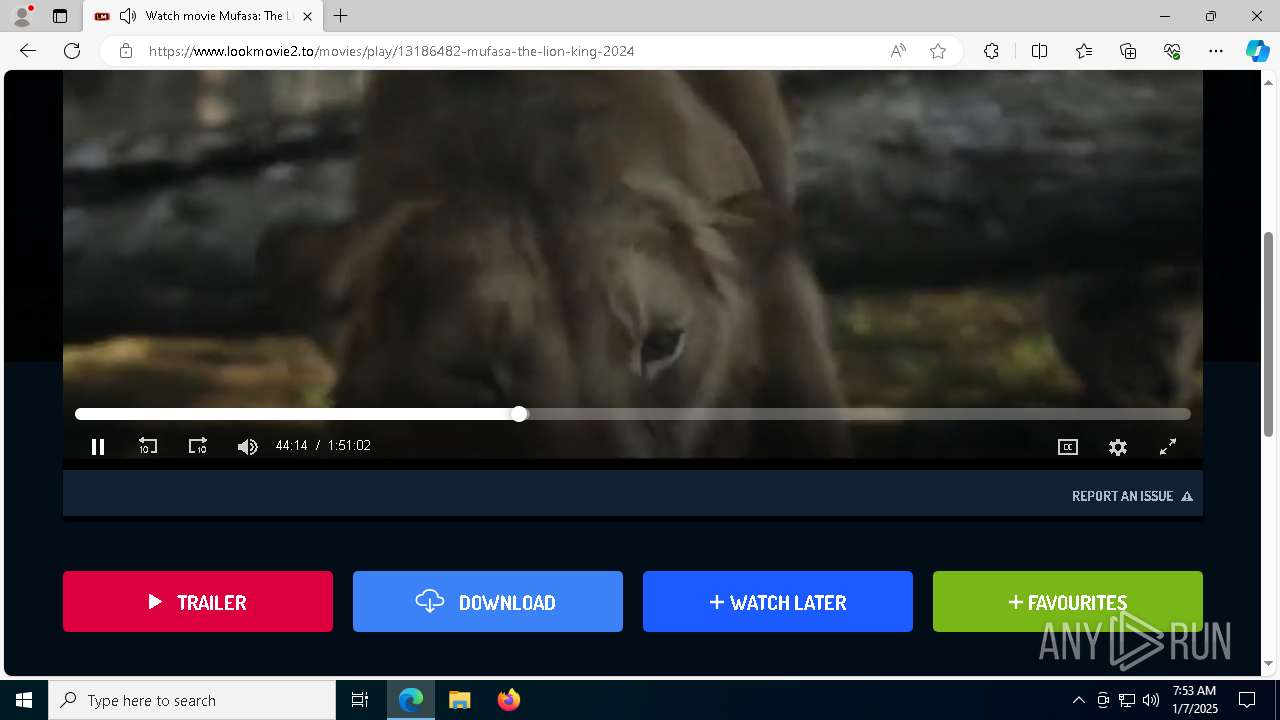Open File Explorer from taskbar

(x=460, y=700)
